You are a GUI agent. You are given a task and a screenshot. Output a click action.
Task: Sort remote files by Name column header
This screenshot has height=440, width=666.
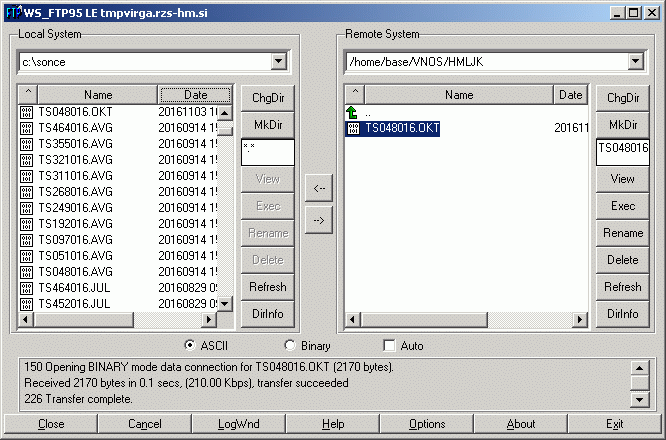[458, 95]
